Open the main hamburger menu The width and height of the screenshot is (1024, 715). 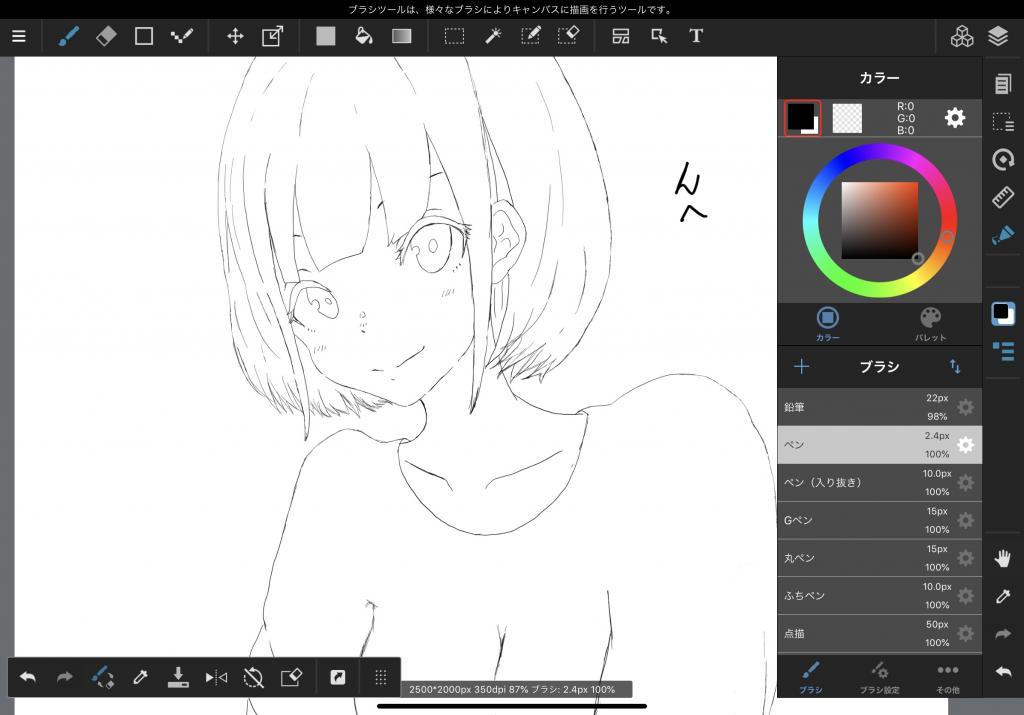click(19, 36)
